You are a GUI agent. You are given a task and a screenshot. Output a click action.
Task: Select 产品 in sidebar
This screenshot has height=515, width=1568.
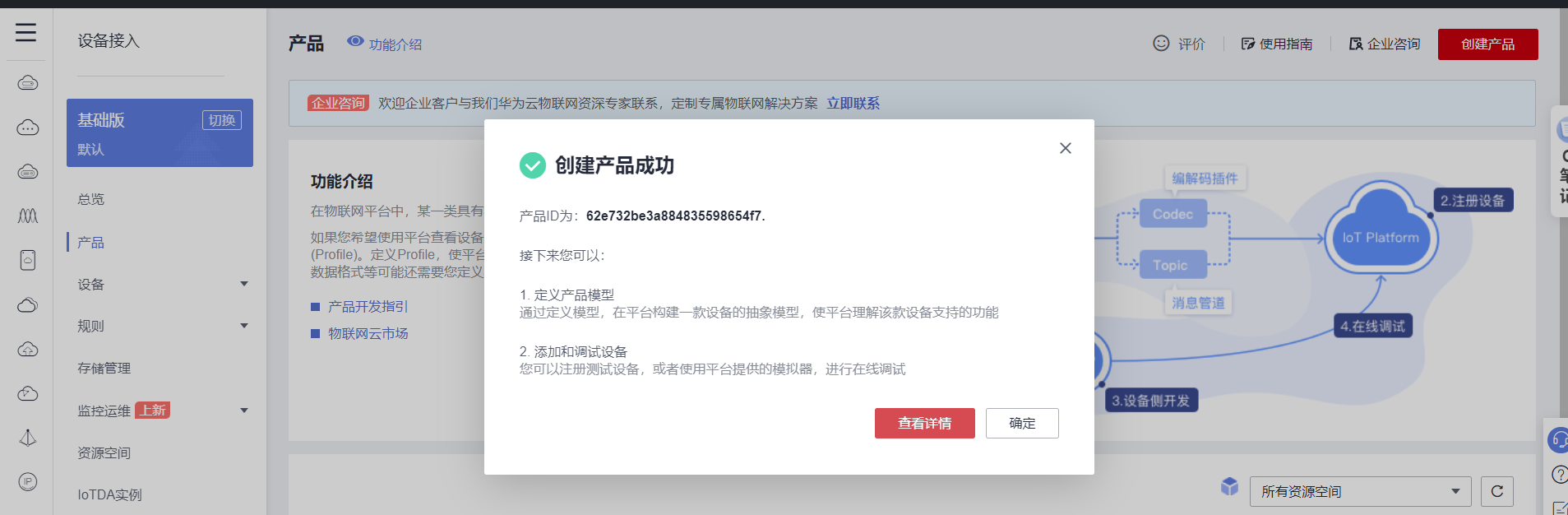(91, 243)
